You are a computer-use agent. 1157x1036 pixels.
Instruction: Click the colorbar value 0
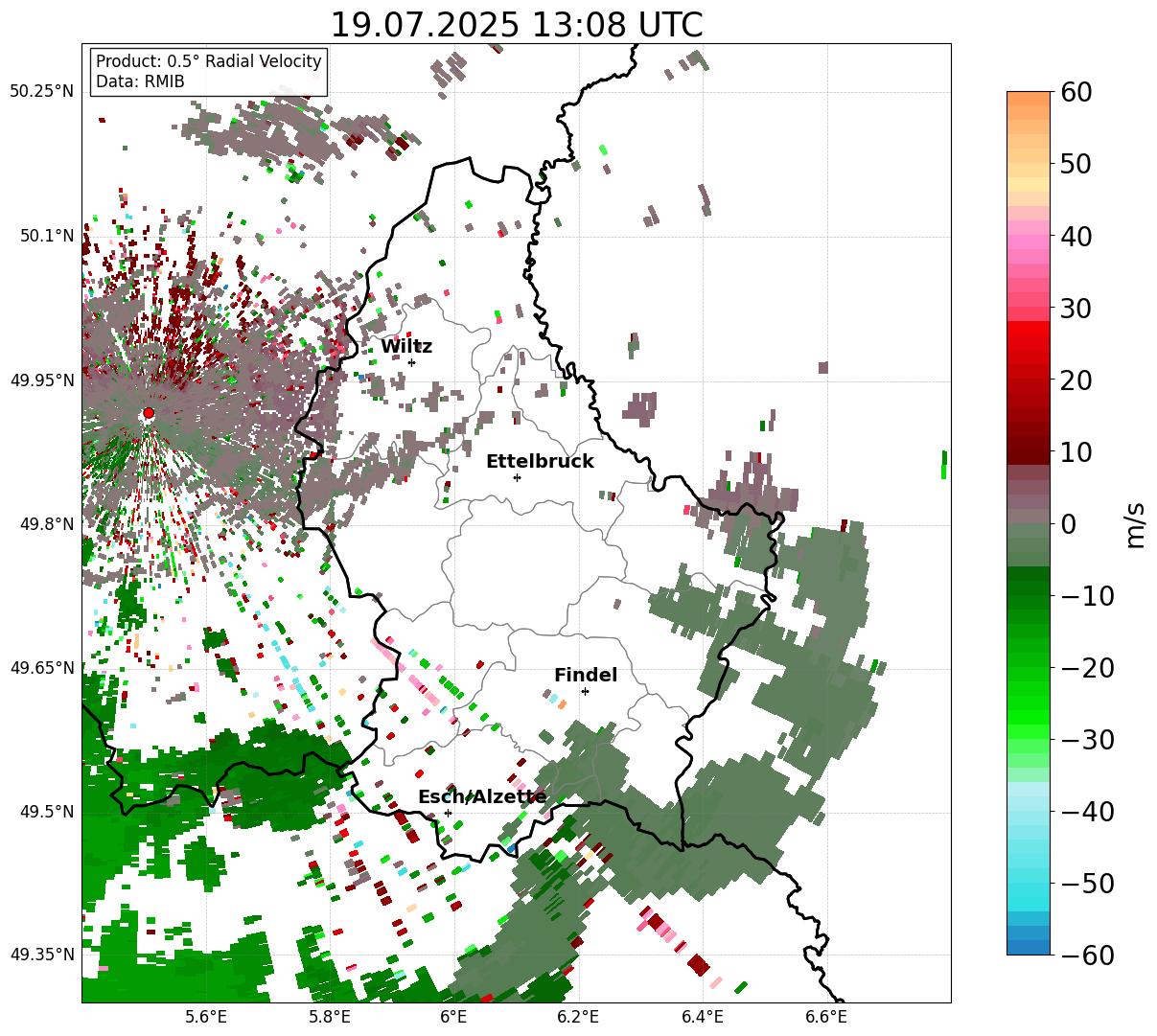click(1067, 524)
